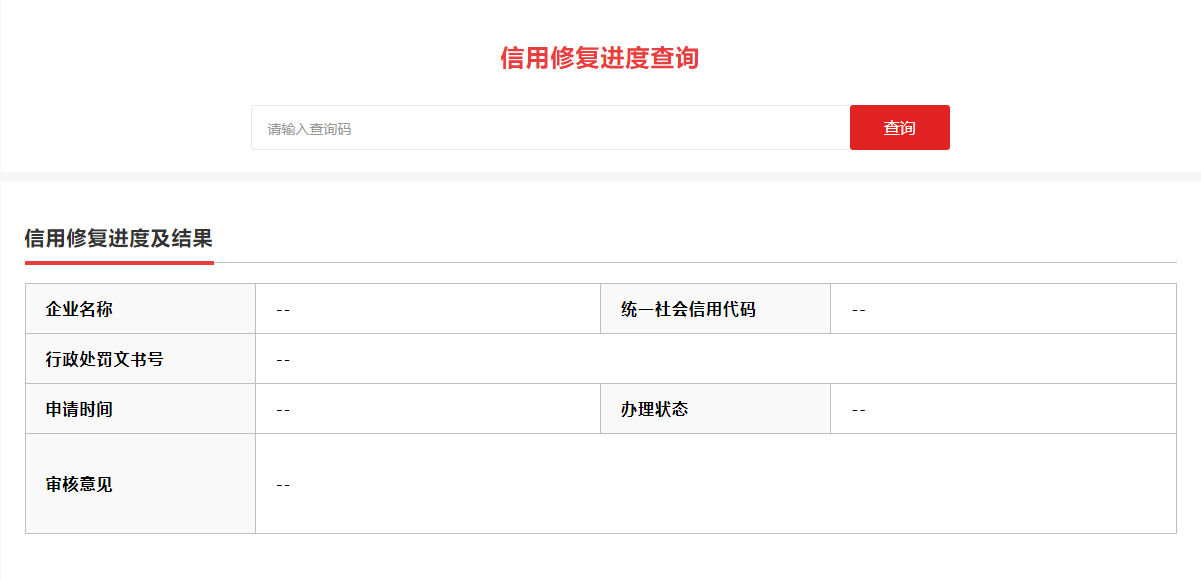This screenshot has height=581, width=1201.
Task: Click the 行政处罚文书号 label cell
Action: 140,359
